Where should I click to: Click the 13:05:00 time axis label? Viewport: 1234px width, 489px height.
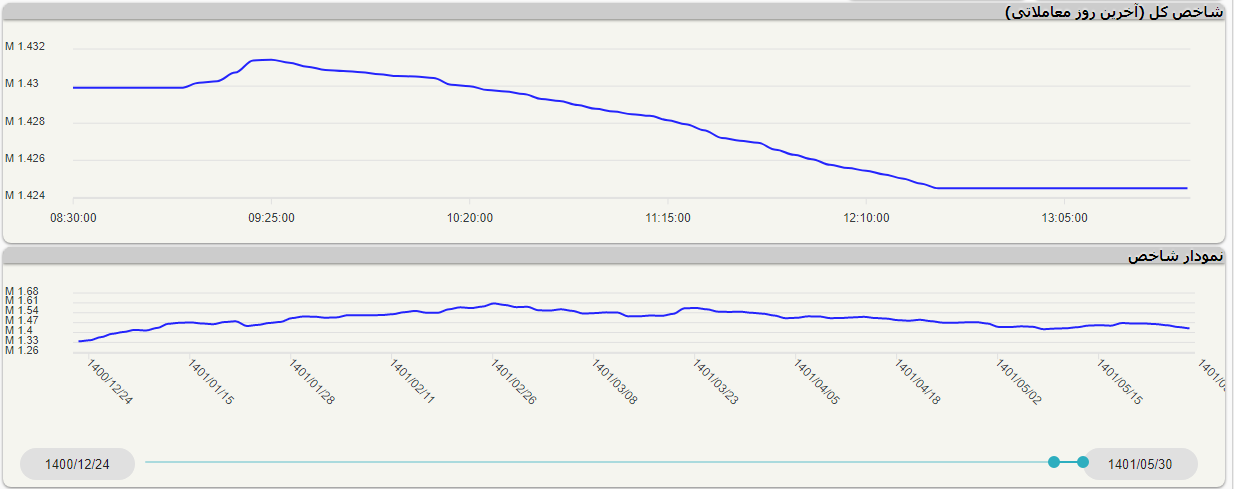coord(1064,217)
